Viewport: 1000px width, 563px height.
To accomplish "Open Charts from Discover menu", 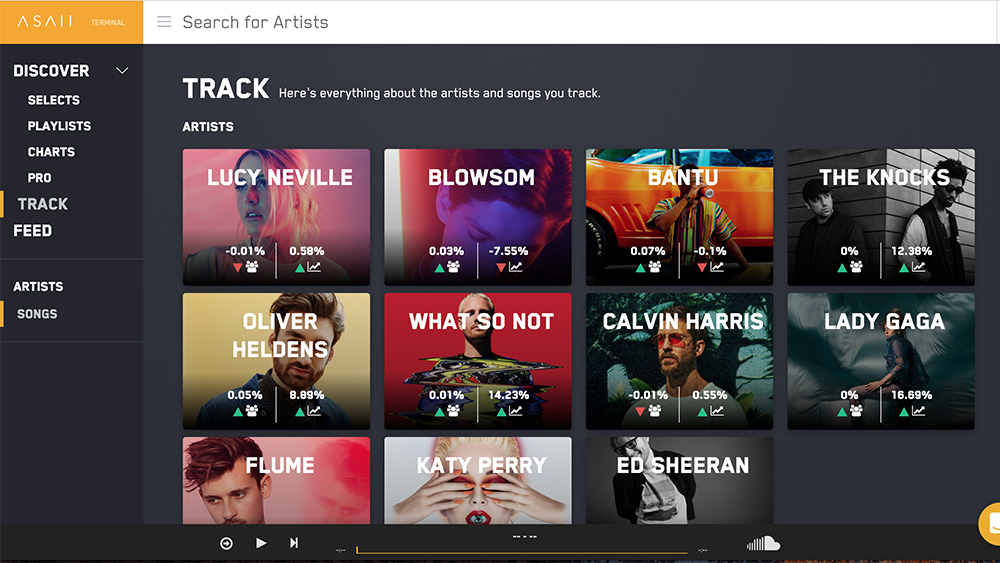I will point(51,152).
